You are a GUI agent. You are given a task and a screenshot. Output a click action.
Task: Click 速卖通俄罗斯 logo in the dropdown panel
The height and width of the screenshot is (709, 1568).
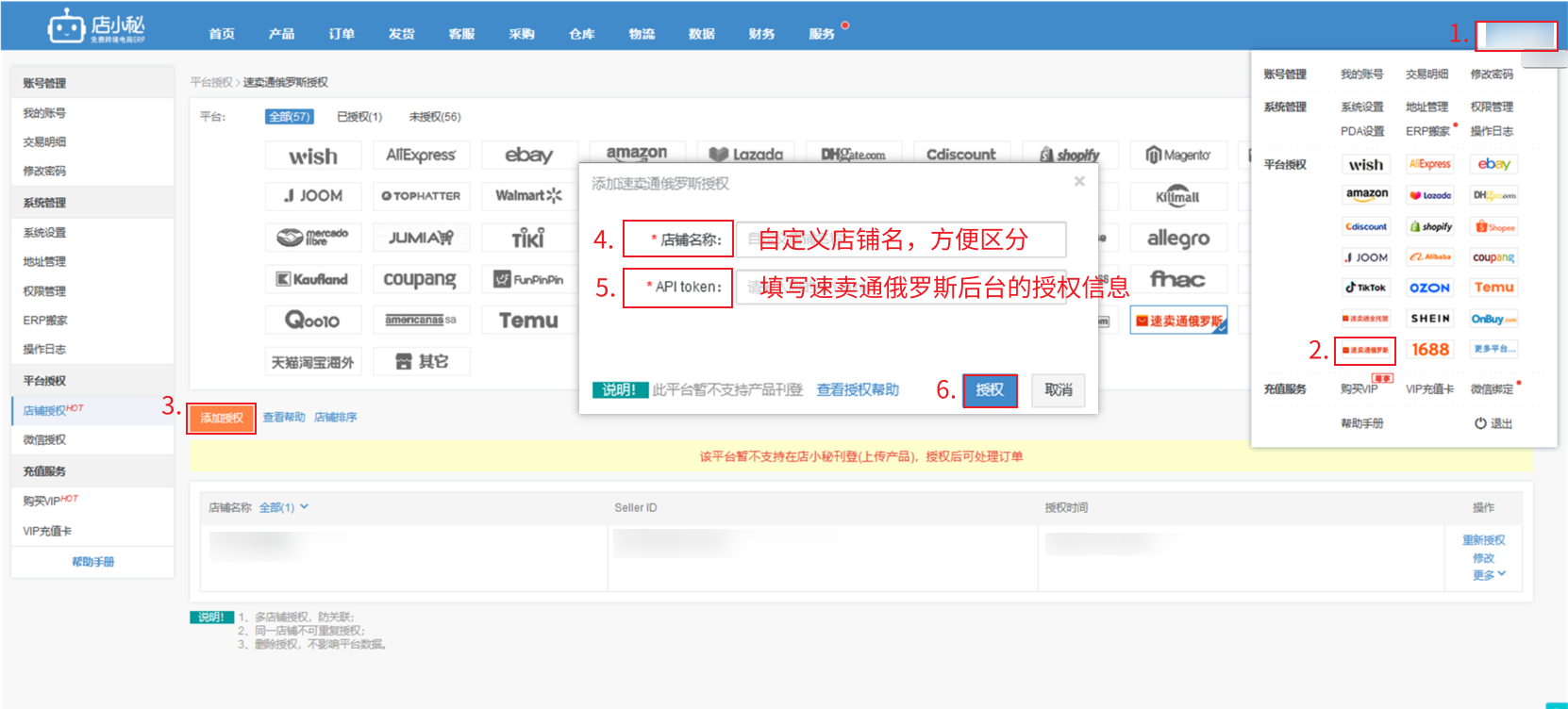click(x=1365, y=350)
